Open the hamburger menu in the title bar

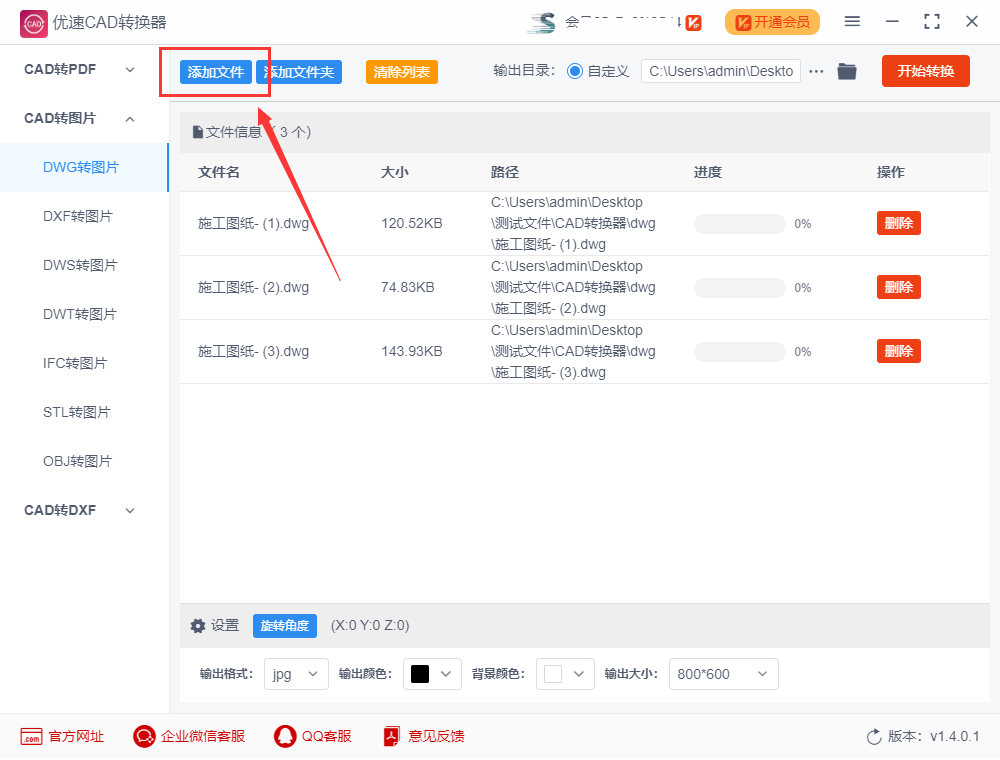[x=853, y=20]
